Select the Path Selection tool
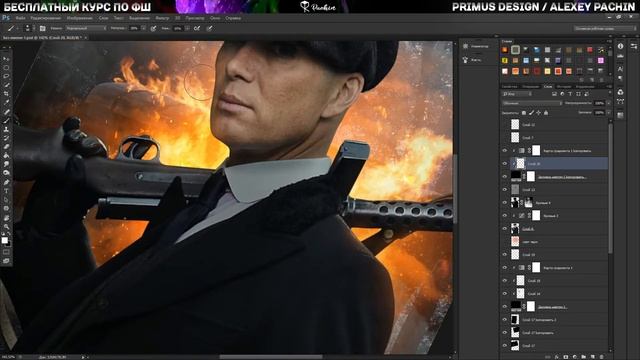Viewport: 640px width, 360px height. click(6, 200)
